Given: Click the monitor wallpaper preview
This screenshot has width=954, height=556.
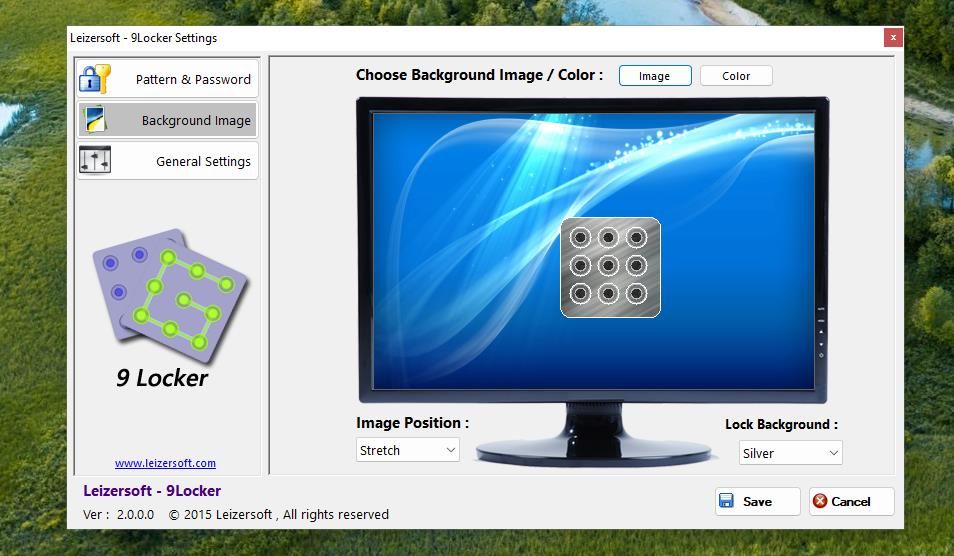Looking at the screenshot, I should (x=593, y=250).
